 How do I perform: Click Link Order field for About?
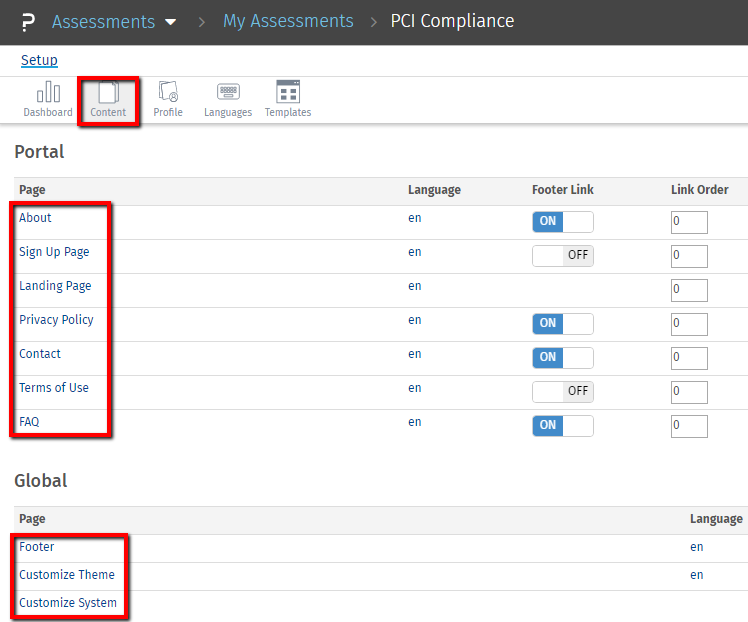[689, 222]
